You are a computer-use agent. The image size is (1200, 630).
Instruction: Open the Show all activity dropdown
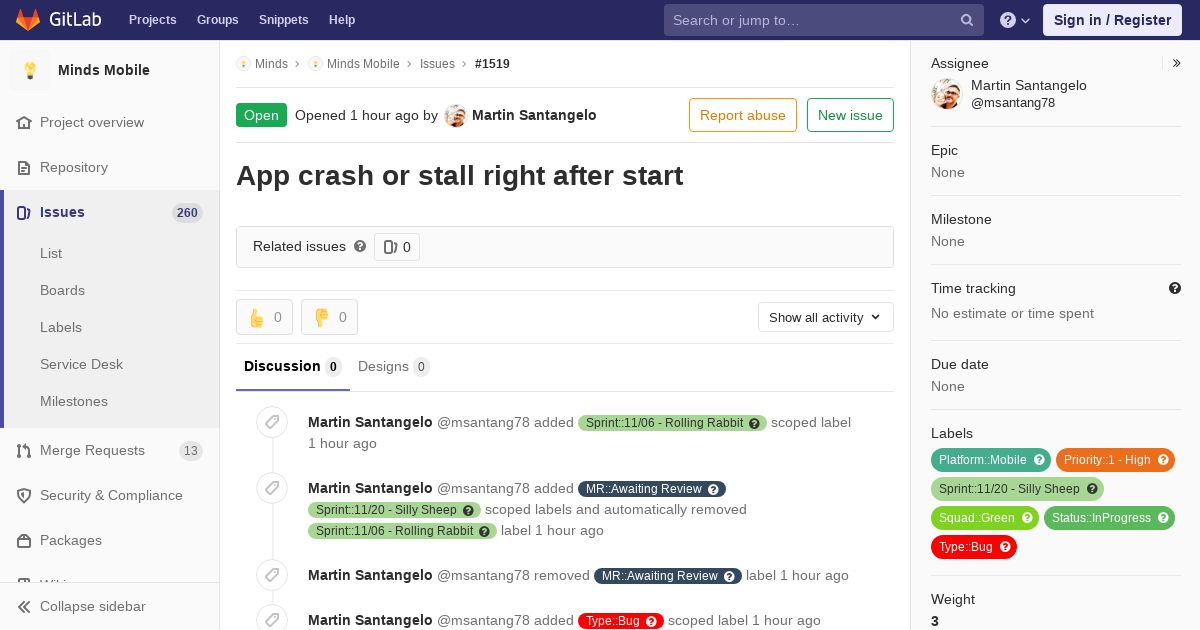(826, 317)
